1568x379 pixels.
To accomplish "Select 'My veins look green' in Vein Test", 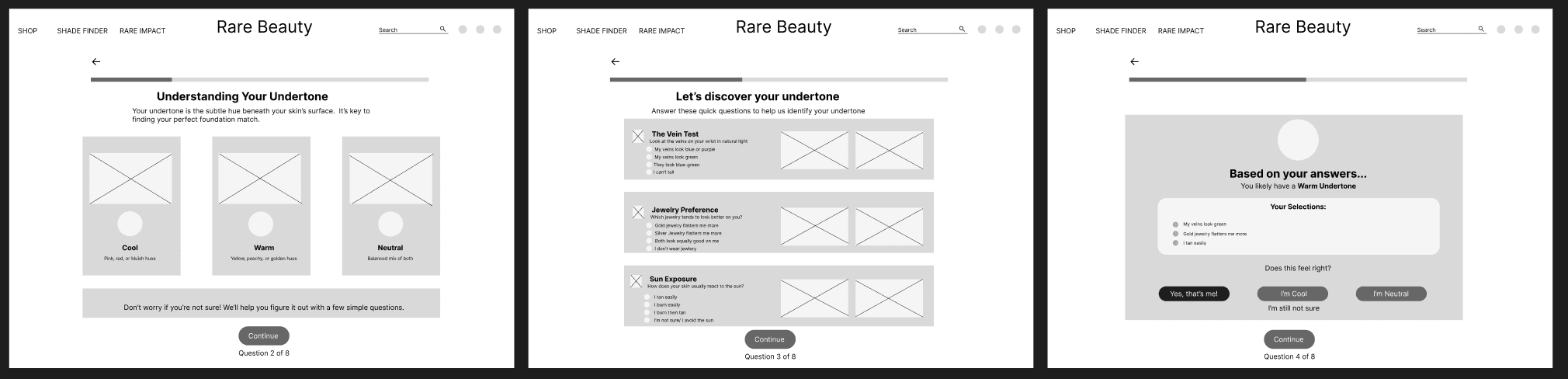I will coord(650,157).
